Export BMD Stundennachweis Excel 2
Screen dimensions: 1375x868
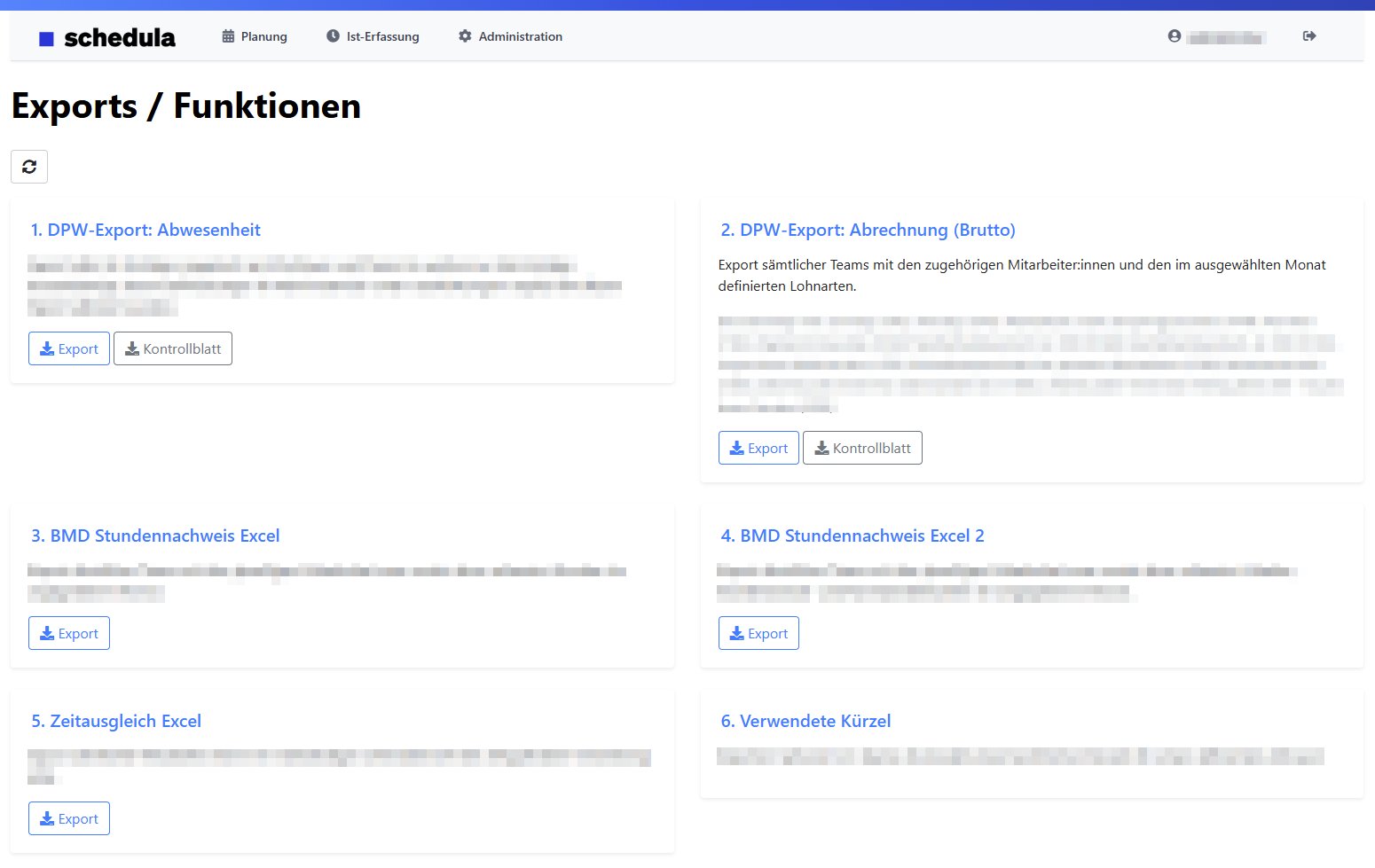pos(758,633)
